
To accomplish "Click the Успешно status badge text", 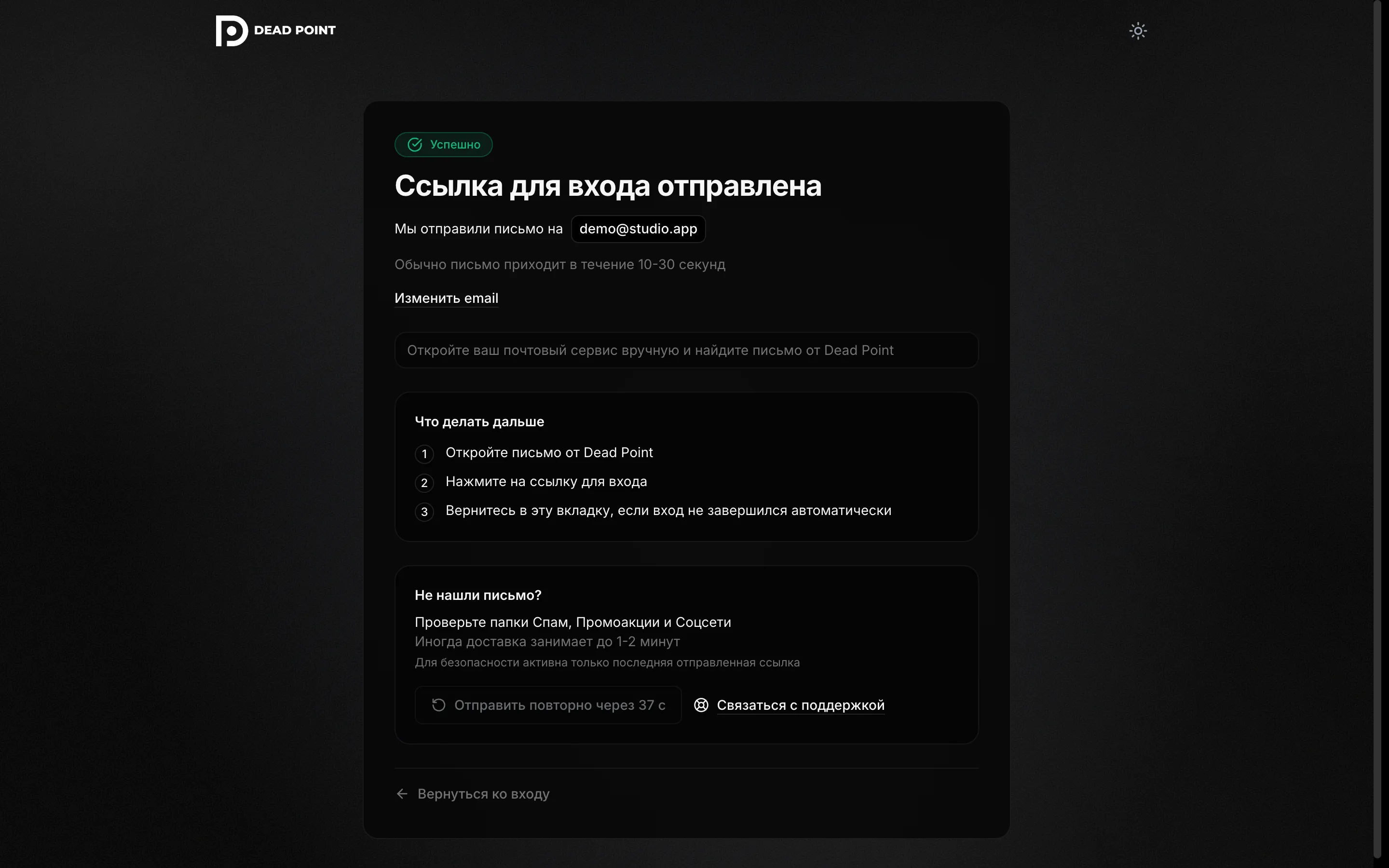I will pyautogui.click(x=455, y=145).
